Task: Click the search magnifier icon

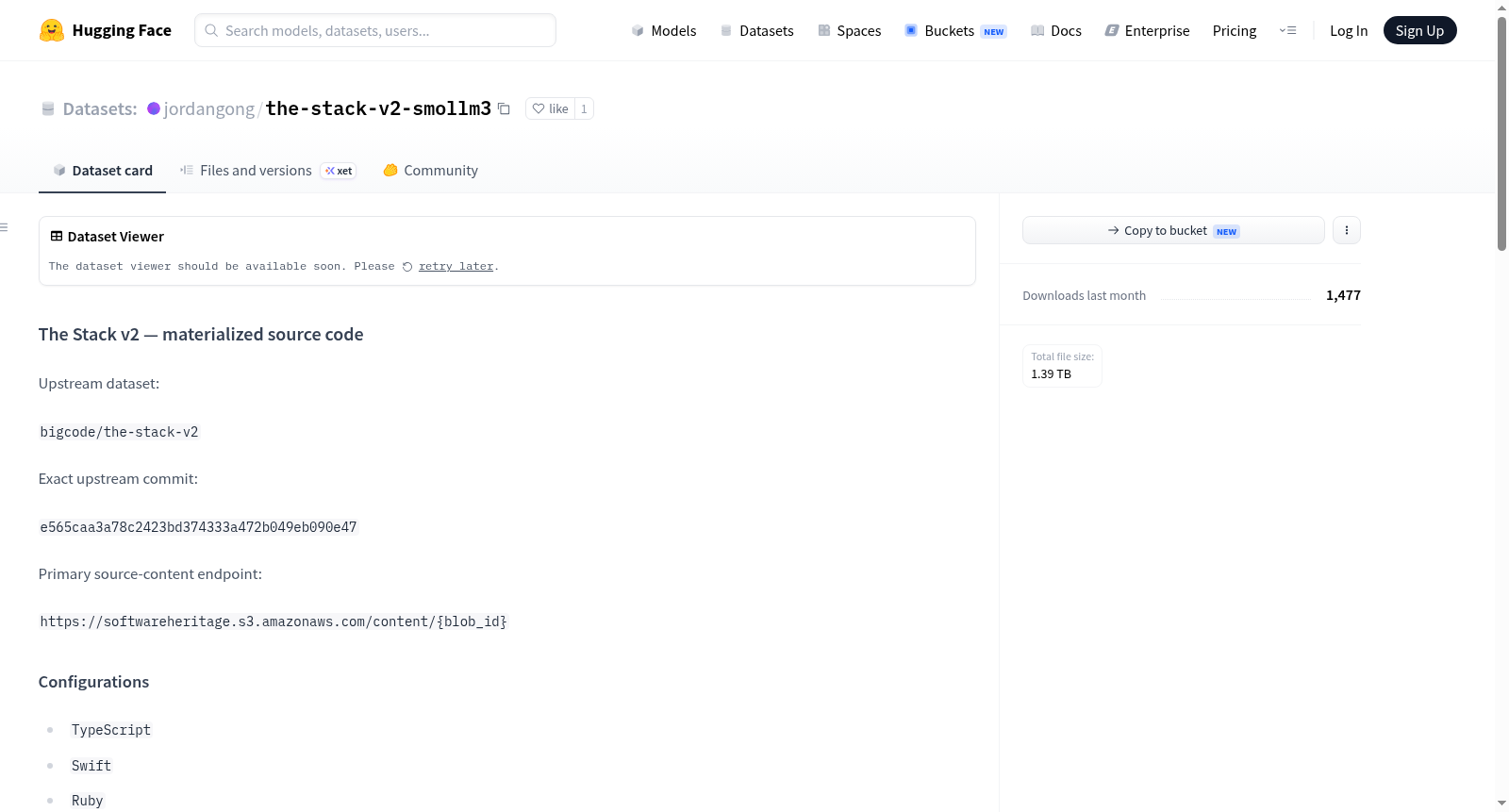Action: [211, 30]
